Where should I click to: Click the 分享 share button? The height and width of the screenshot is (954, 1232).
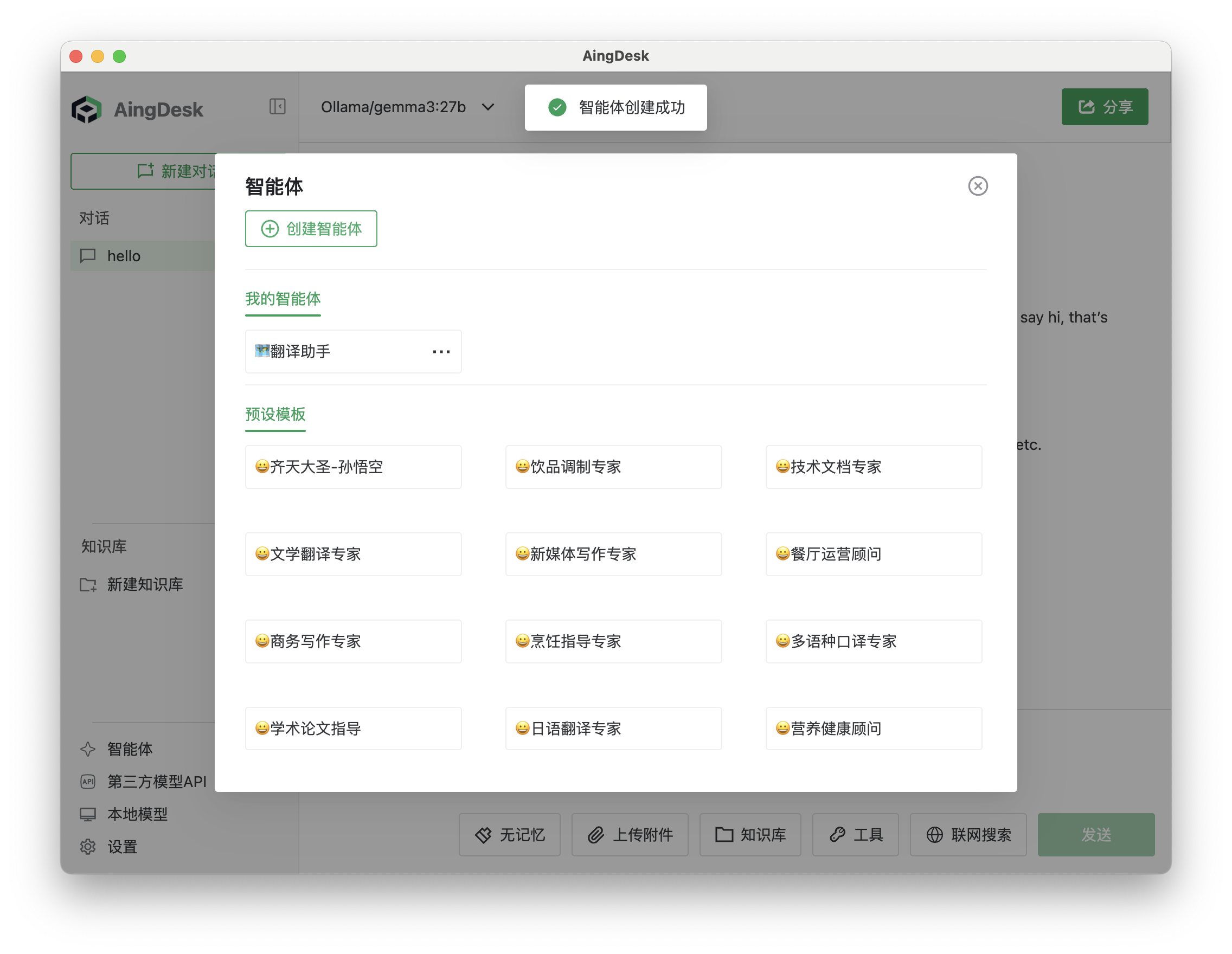1104,107
